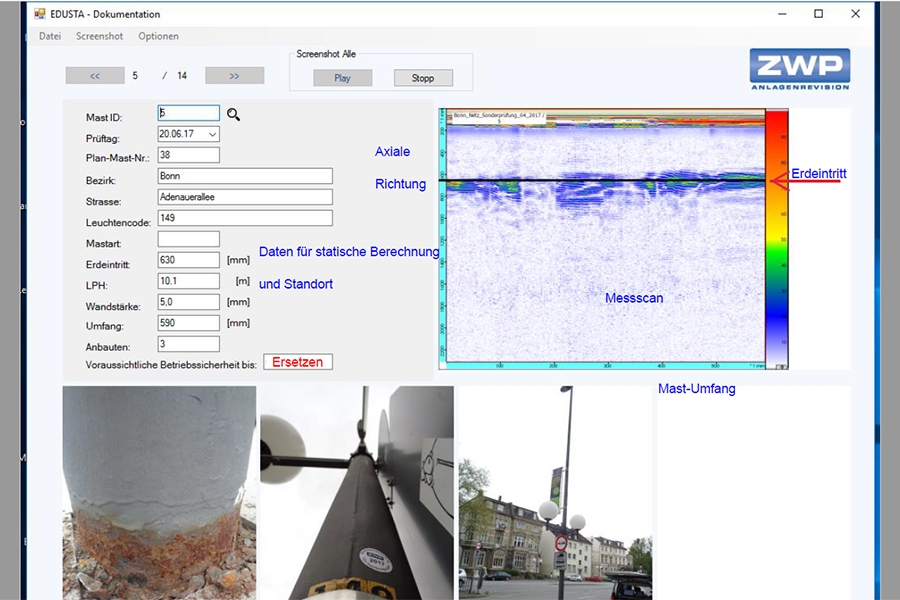The height and width of the screenshot is (600, 900).
Task: Open the Prüftag date dropdown
Action: pyautogui.click(x=212, y=134)
